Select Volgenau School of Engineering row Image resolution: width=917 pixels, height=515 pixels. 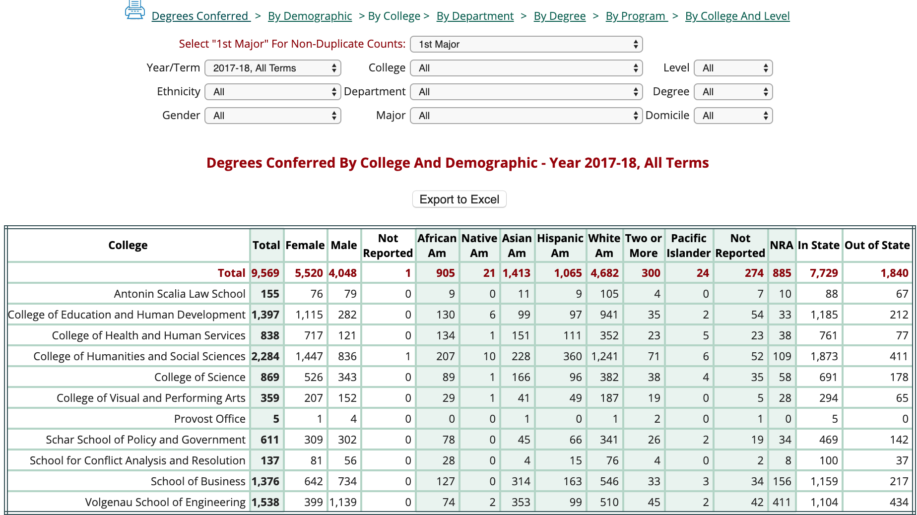point(460,502)
